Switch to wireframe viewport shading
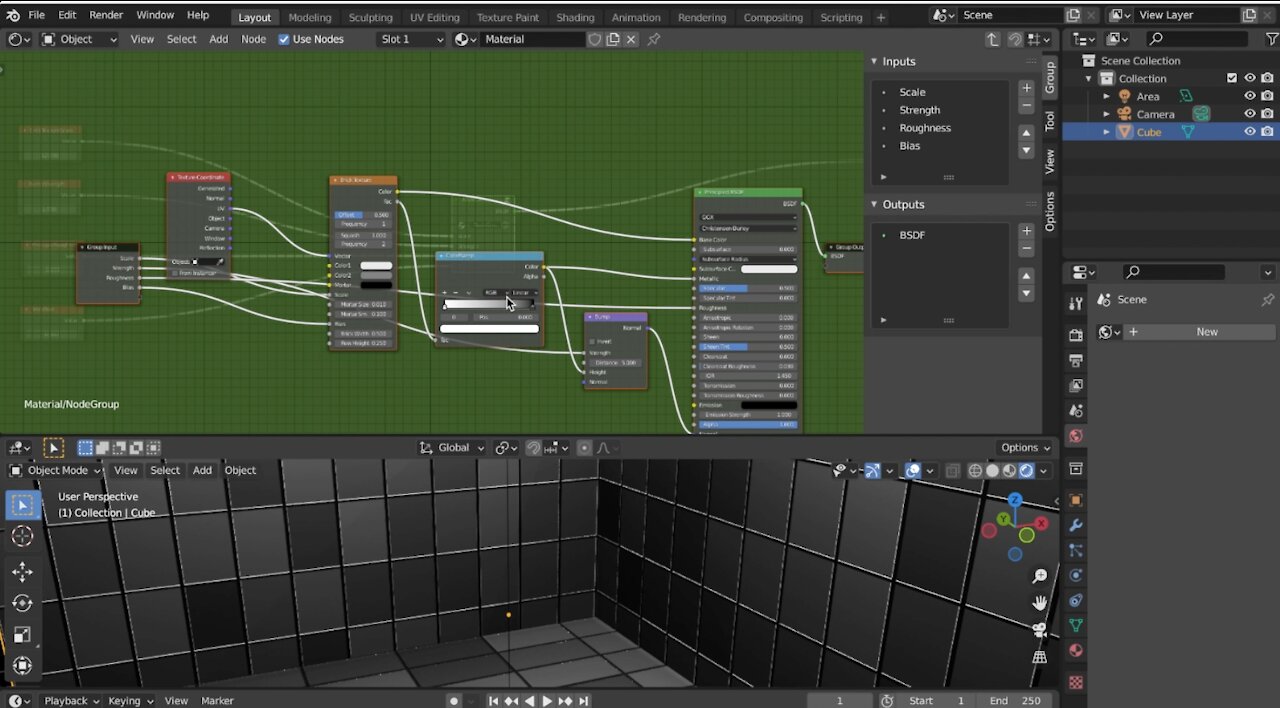The width and height of the screenshot is (1280, 708). click(975, 471)
